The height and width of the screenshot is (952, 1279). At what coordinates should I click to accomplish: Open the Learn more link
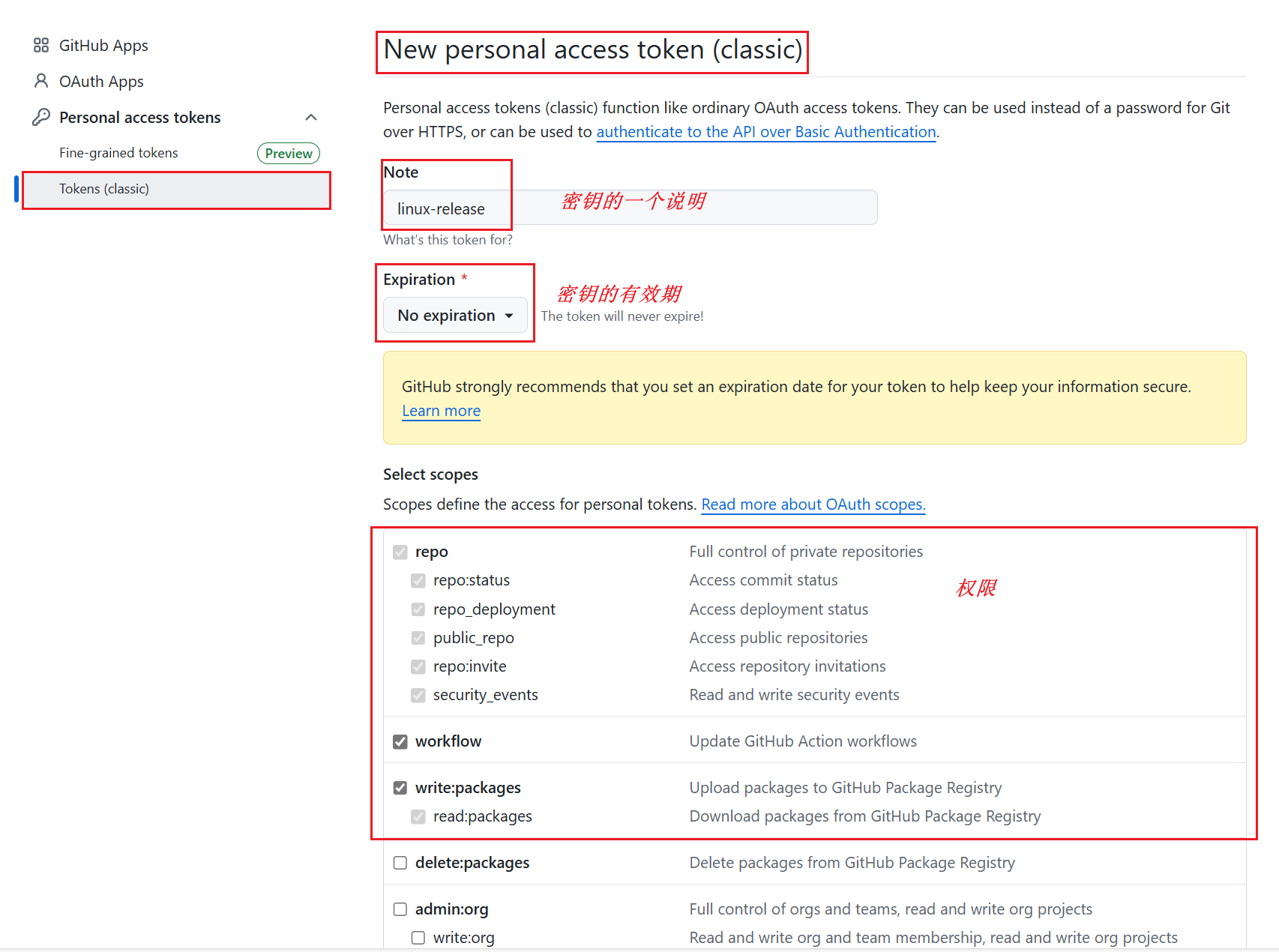coord(441,411)
